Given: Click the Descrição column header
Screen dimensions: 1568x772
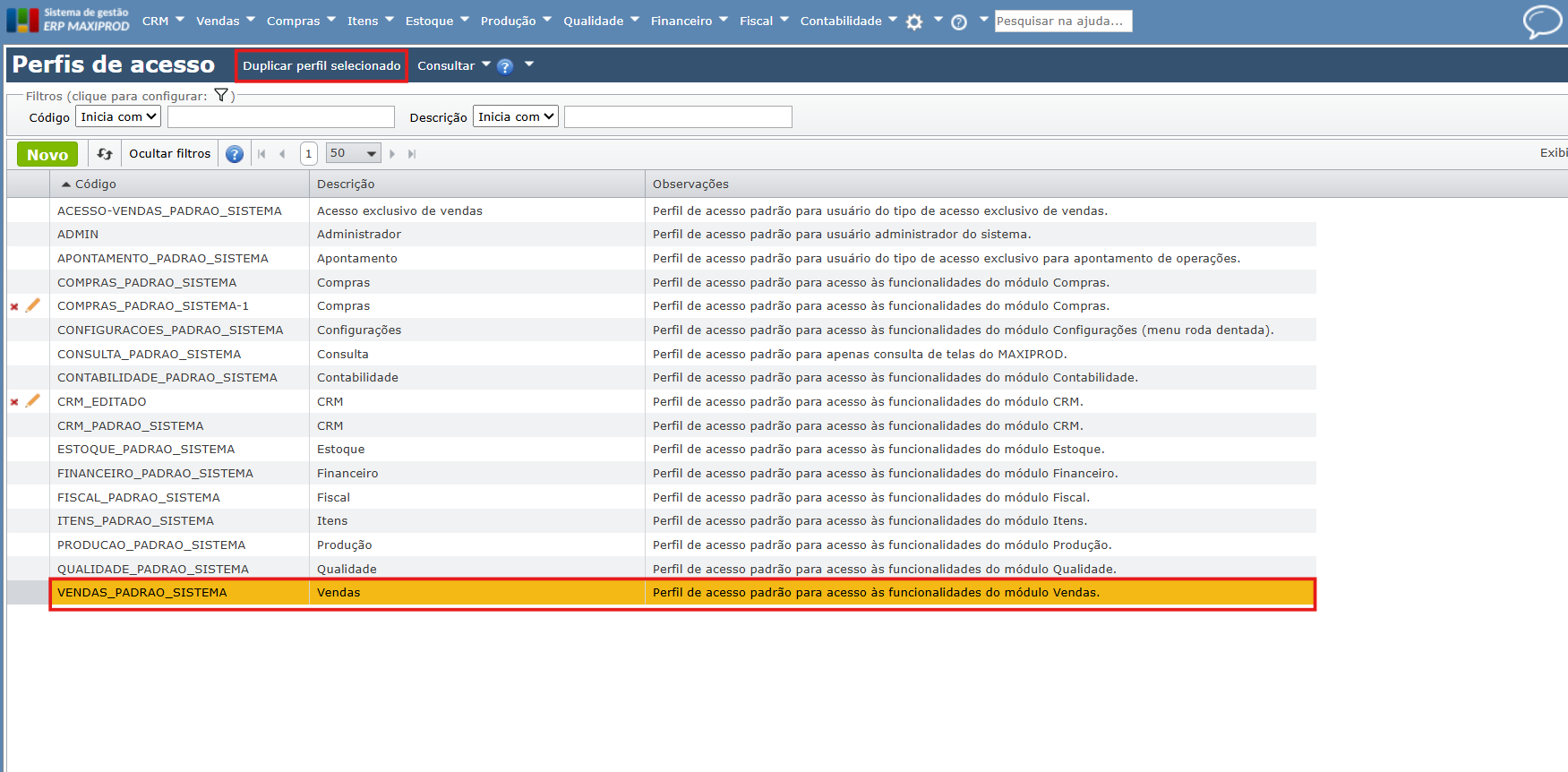Looking at the screenshot, I should 476,184.
